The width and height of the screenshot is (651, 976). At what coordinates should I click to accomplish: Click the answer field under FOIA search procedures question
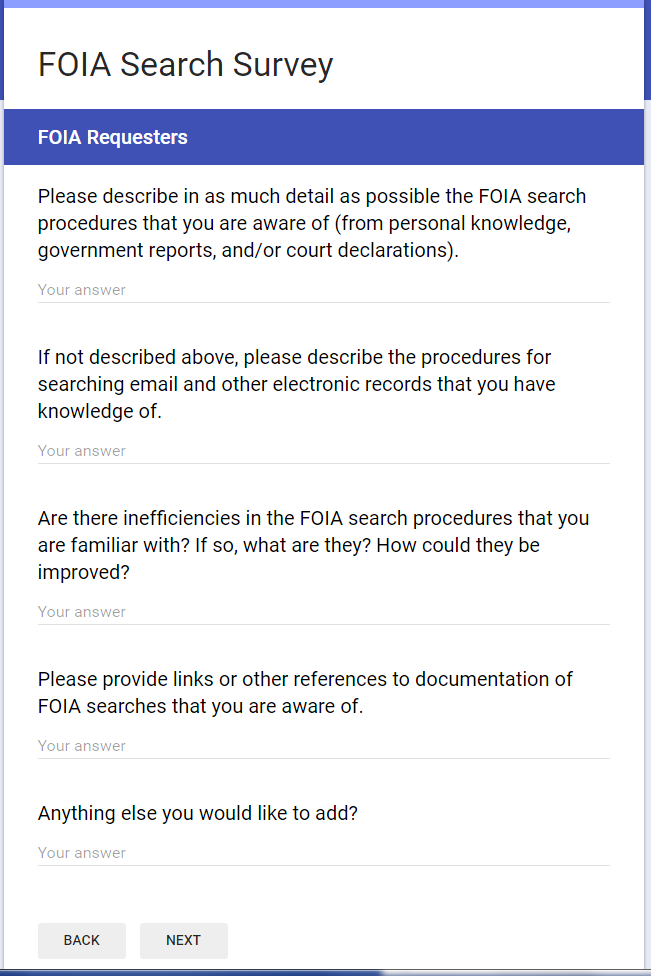pos(323,290)
